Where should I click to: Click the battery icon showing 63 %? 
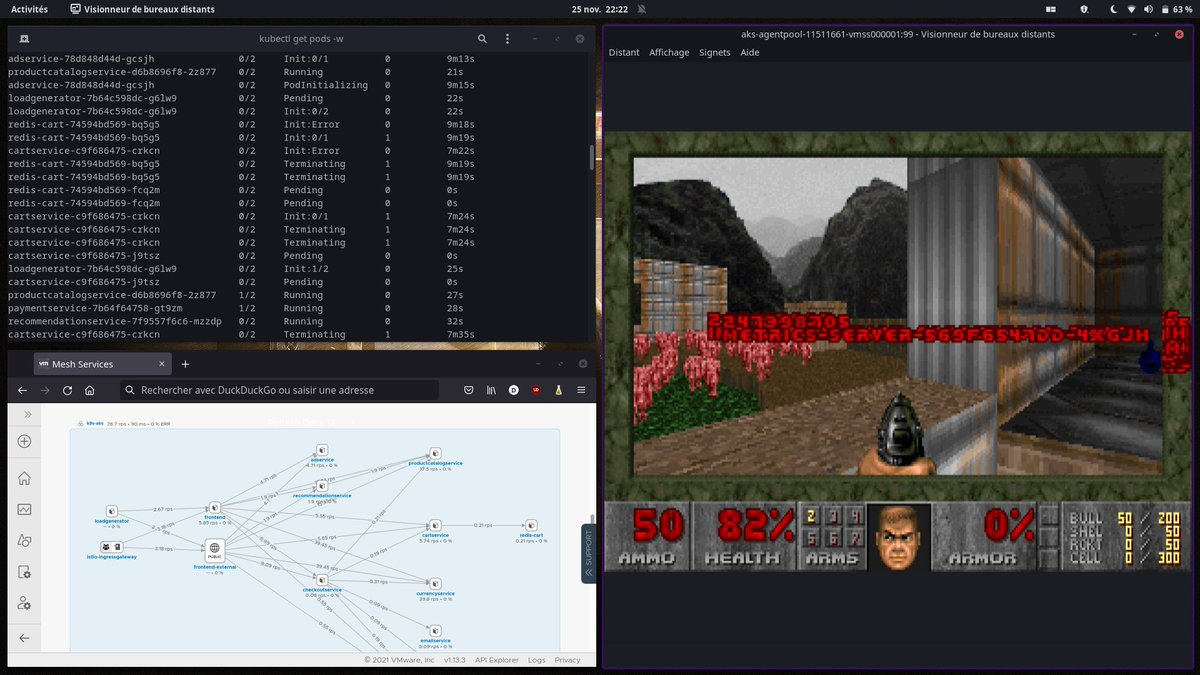[x=1163, y=9]
